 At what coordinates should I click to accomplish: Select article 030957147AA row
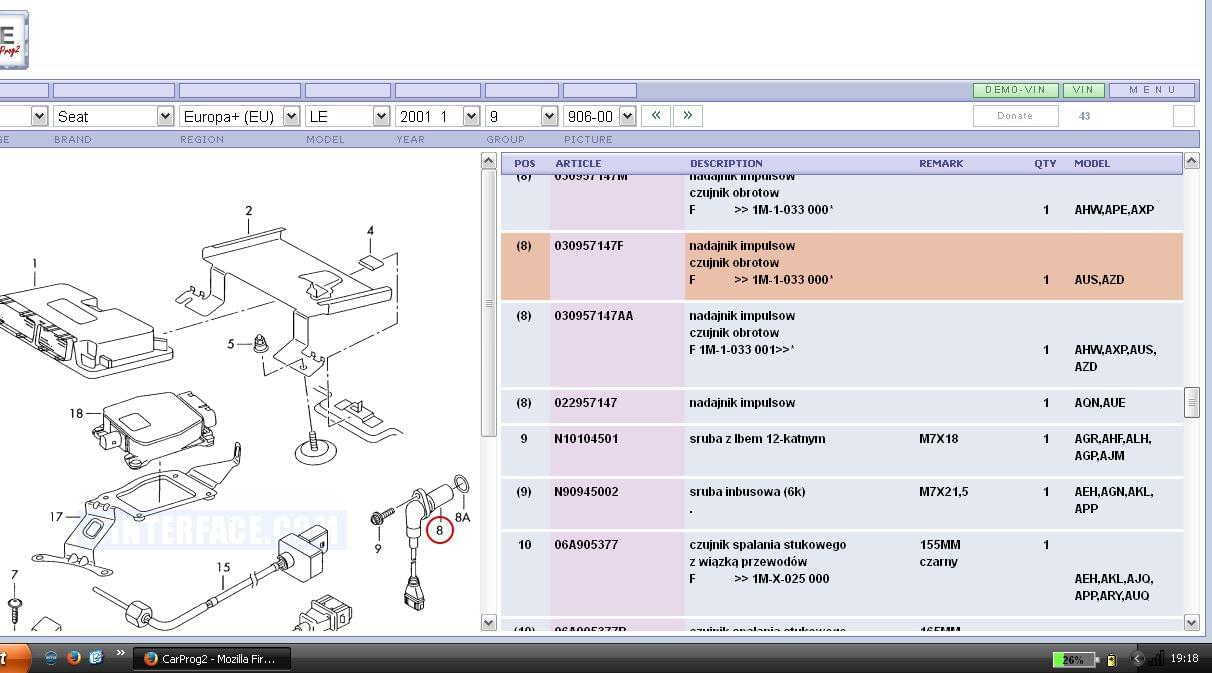click(841, 345)
